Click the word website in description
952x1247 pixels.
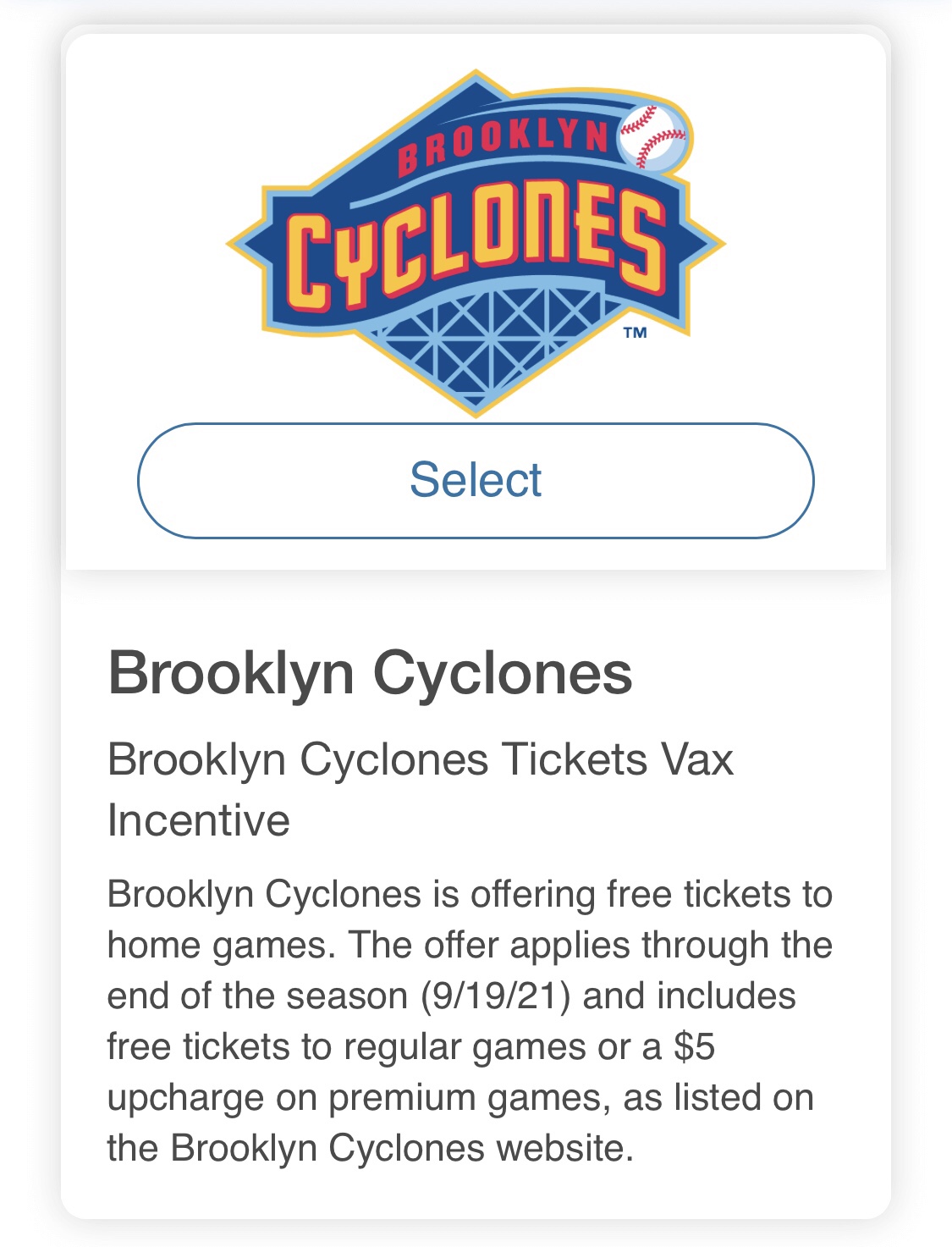point(564,1149)
